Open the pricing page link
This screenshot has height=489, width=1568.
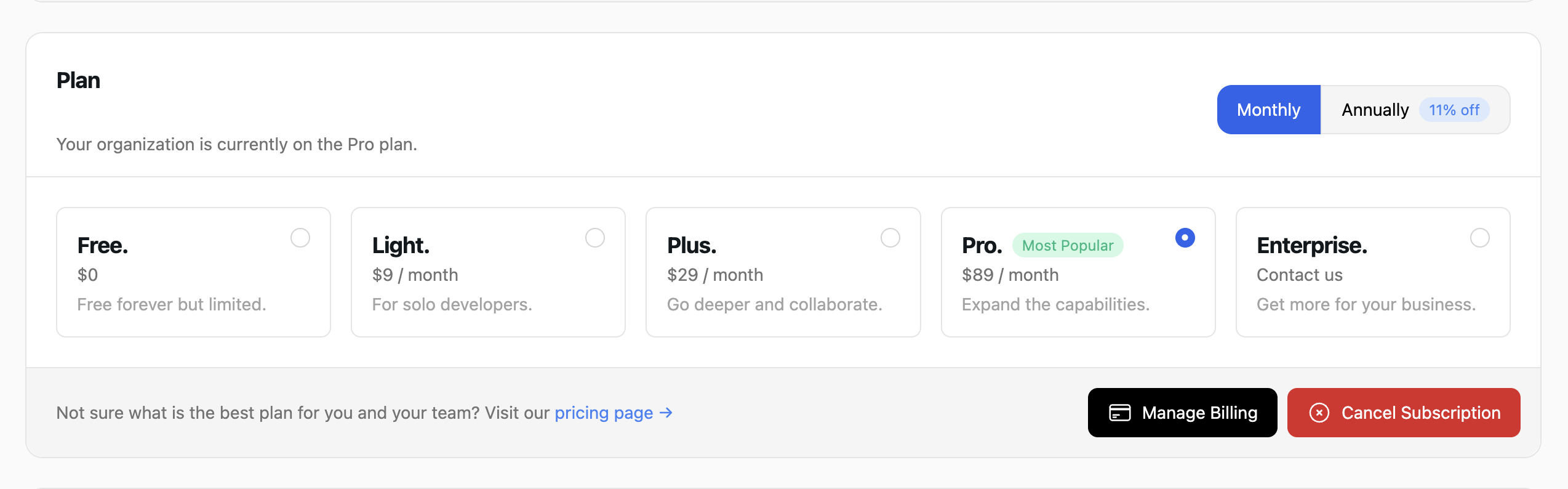603,413
